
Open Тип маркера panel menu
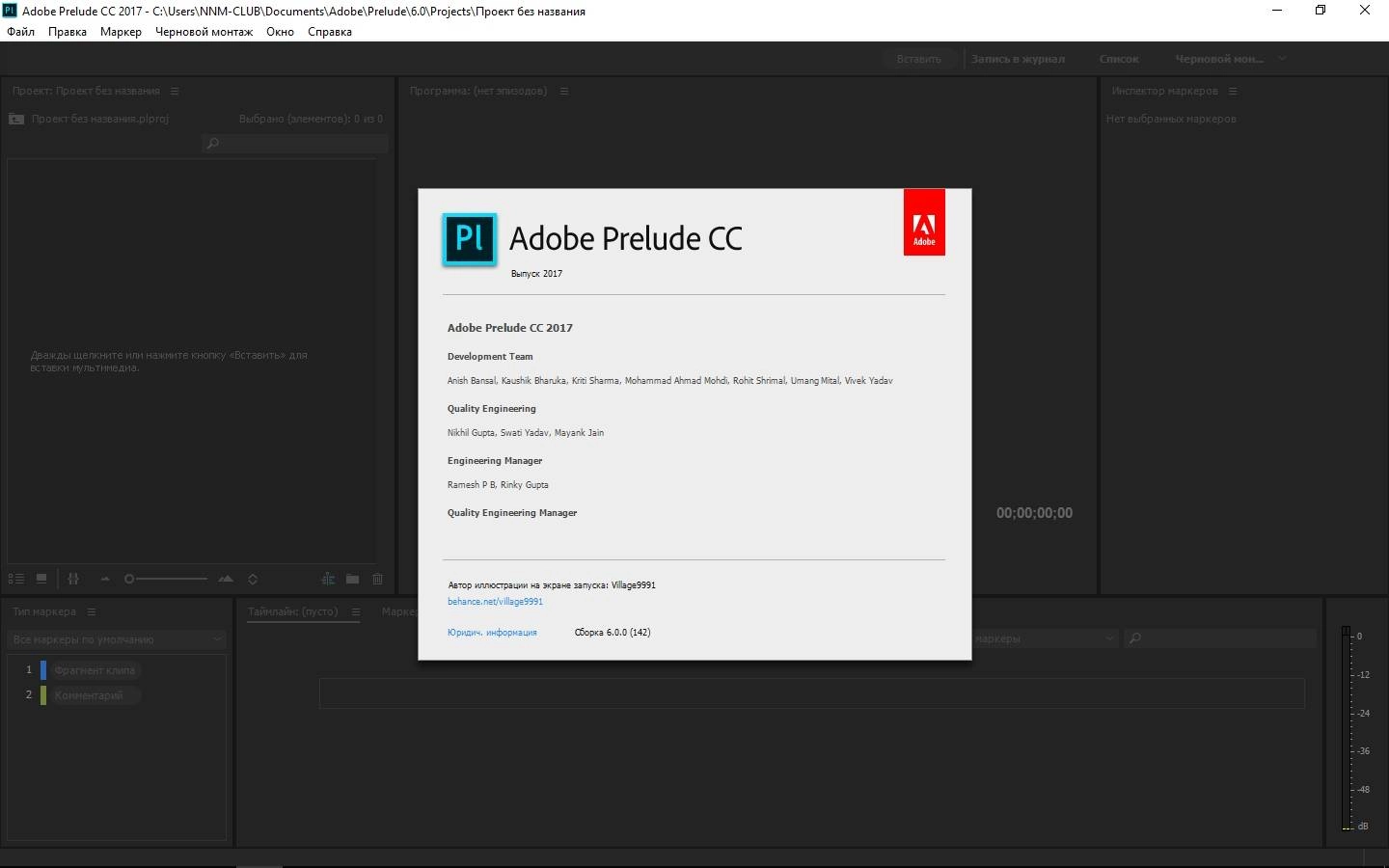[92, 611]
